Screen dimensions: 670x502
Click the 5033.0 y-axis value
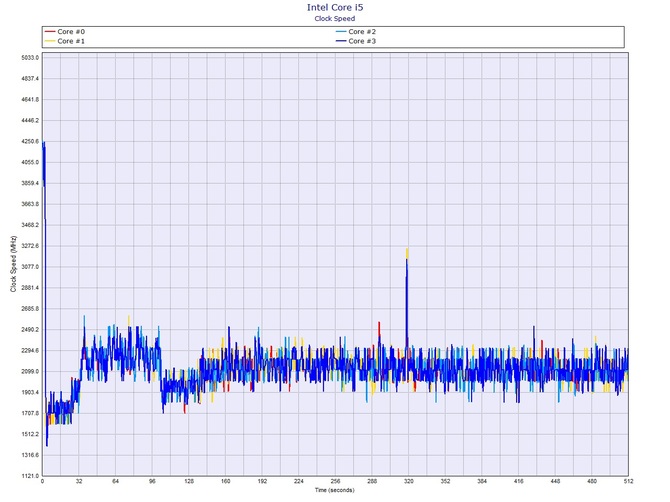point(30,58)
